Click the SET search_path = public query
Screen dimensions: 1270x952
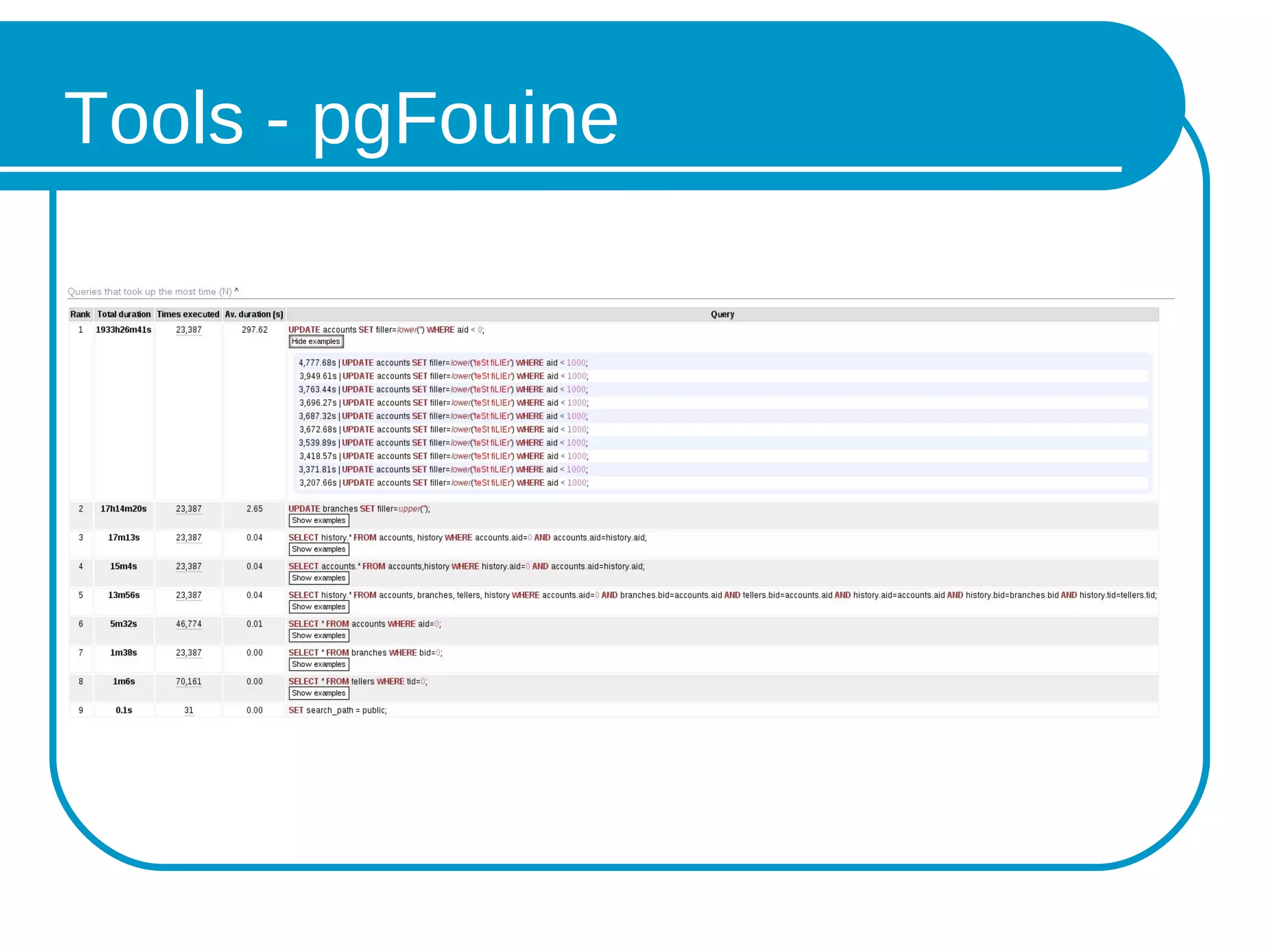click(337, 710)
